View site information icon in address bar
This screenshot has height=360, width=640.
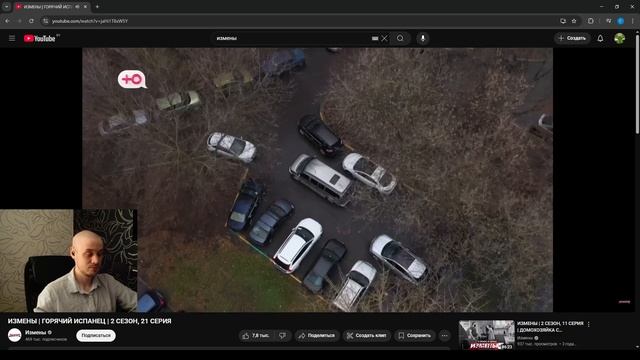[x=46, y=21]
